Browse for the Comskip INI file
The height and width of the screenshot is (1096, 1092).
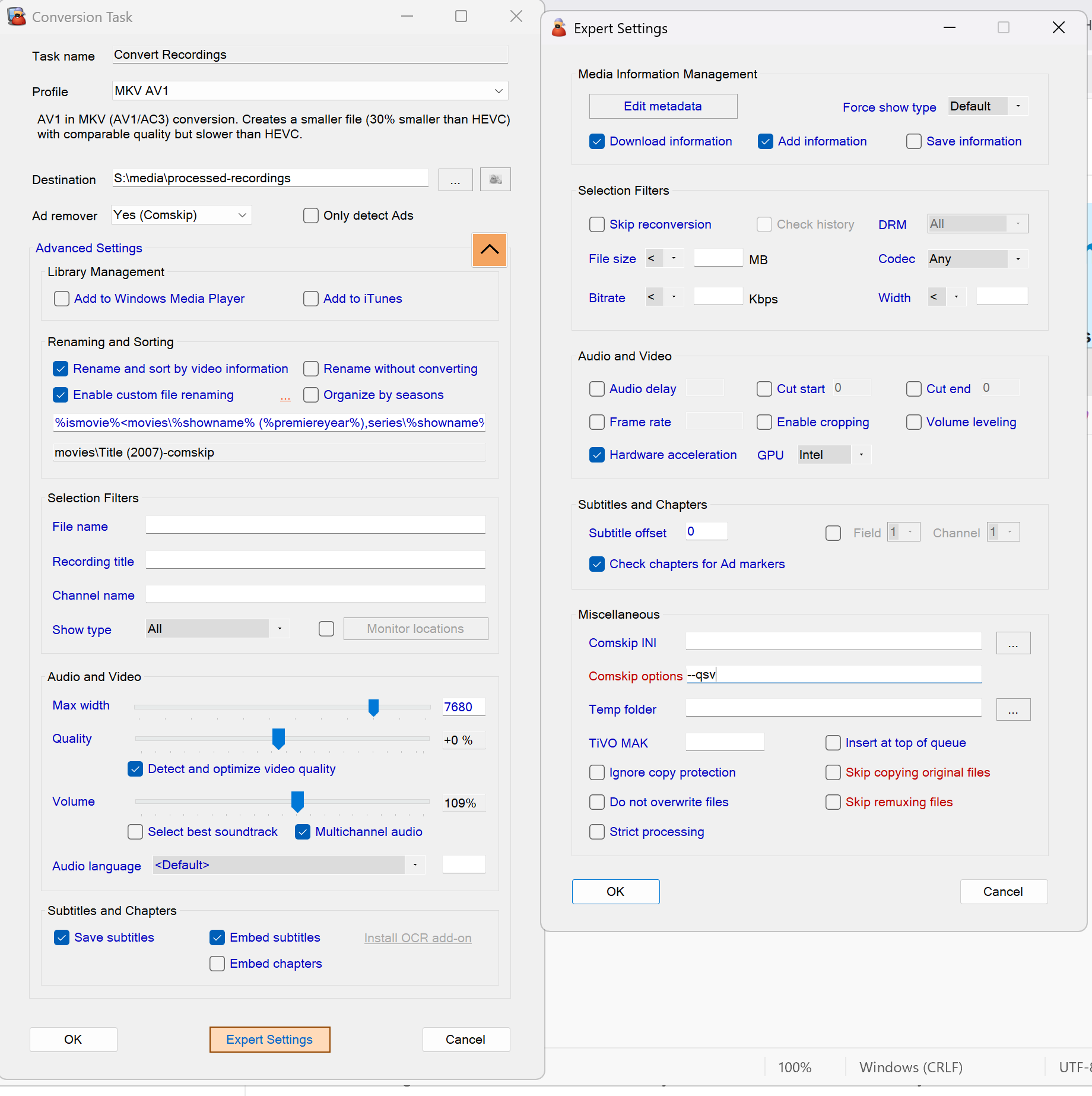(x=1012, y=644)
